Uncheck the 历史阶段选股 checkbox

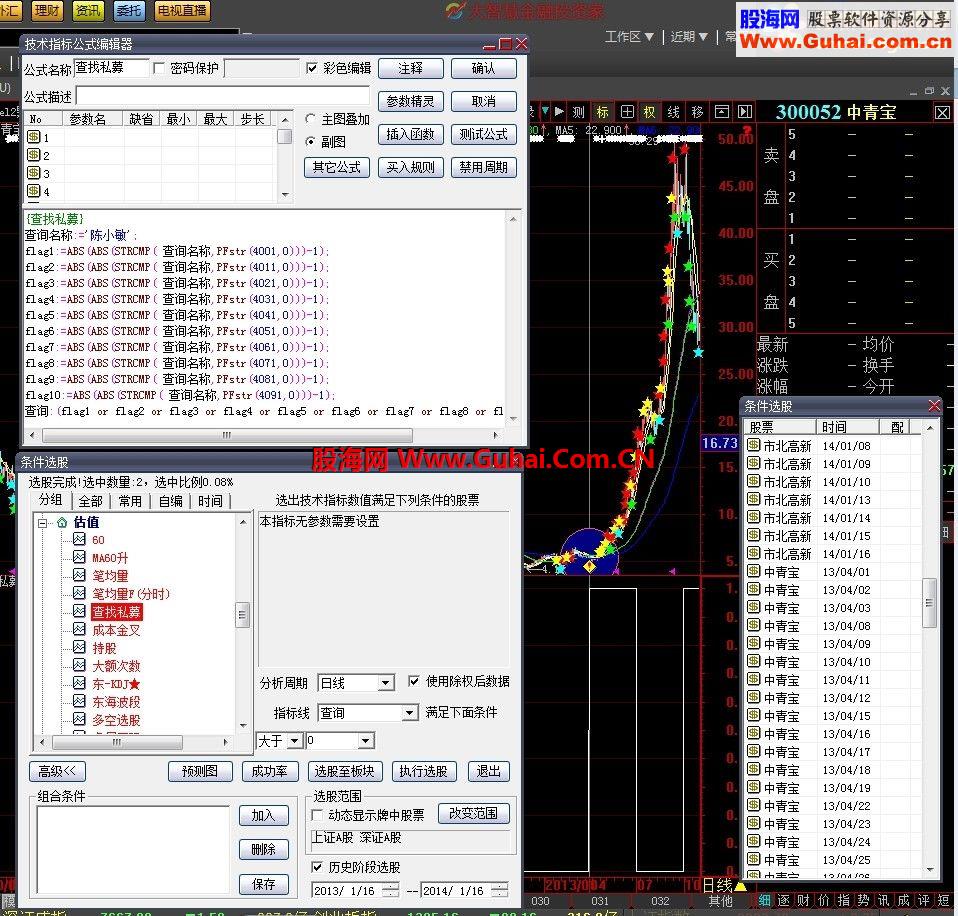[318, 867]
